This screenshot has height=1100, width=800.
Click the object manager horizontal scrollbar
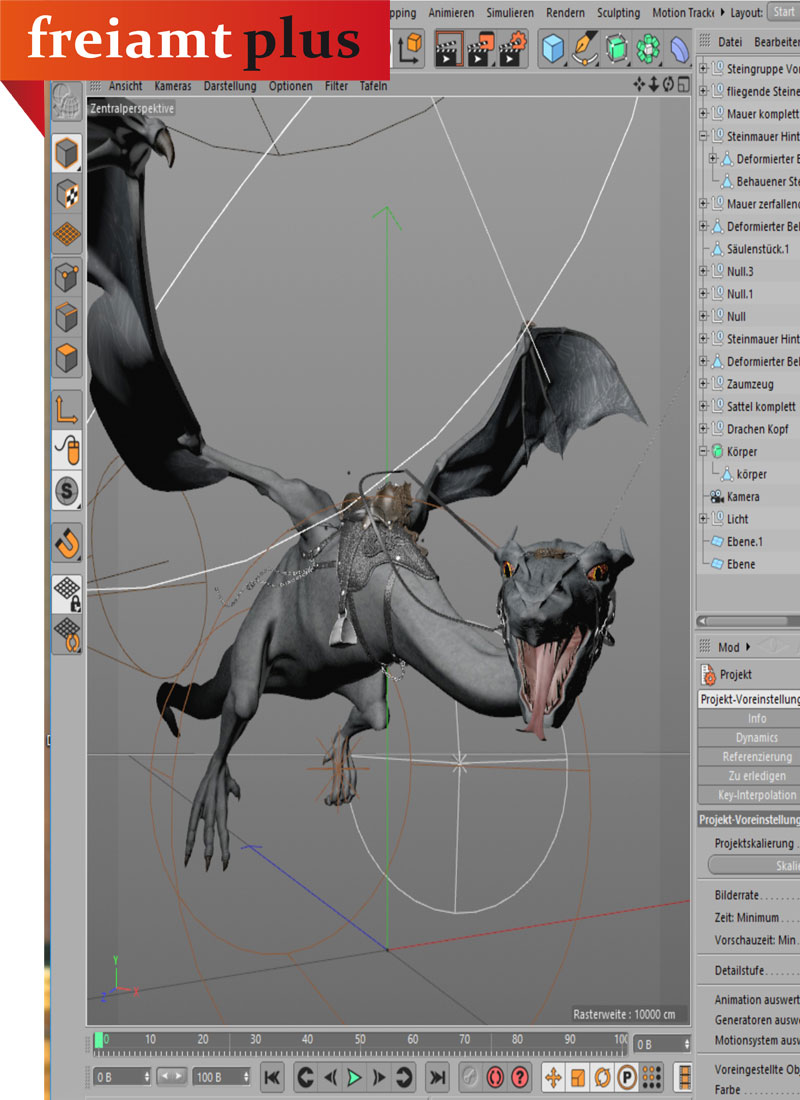click(x=748, y=621)
